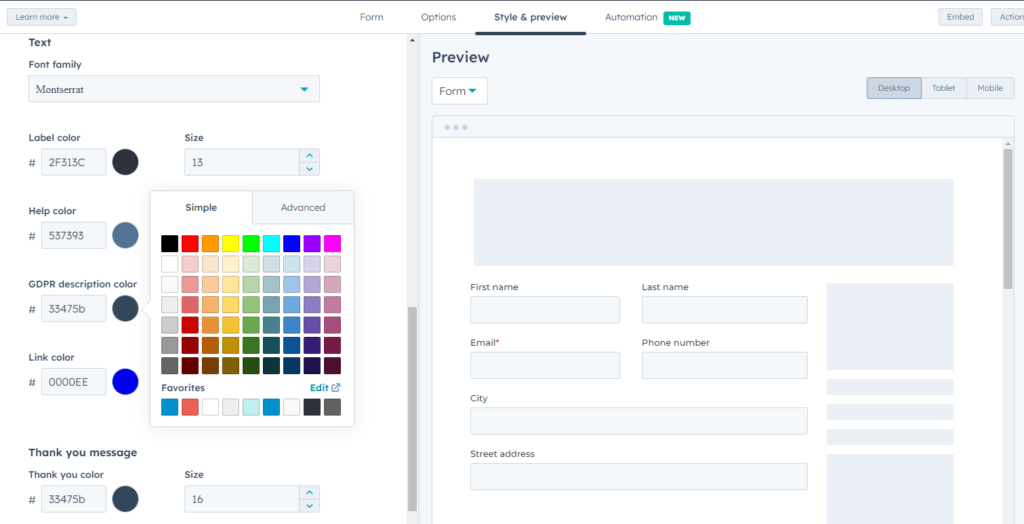The width and height of the screenshot is (1024, 524).
Task: Click the Help color hex field
Action: coord(74,235)
